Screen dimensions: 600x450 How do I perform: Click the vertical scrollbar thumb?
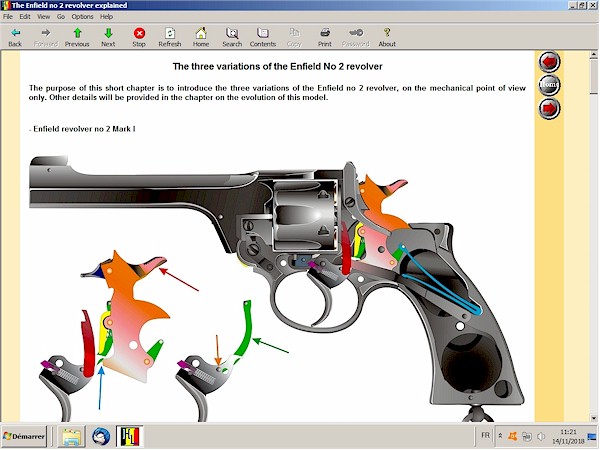pyautogui.click(x=593, y=76)
